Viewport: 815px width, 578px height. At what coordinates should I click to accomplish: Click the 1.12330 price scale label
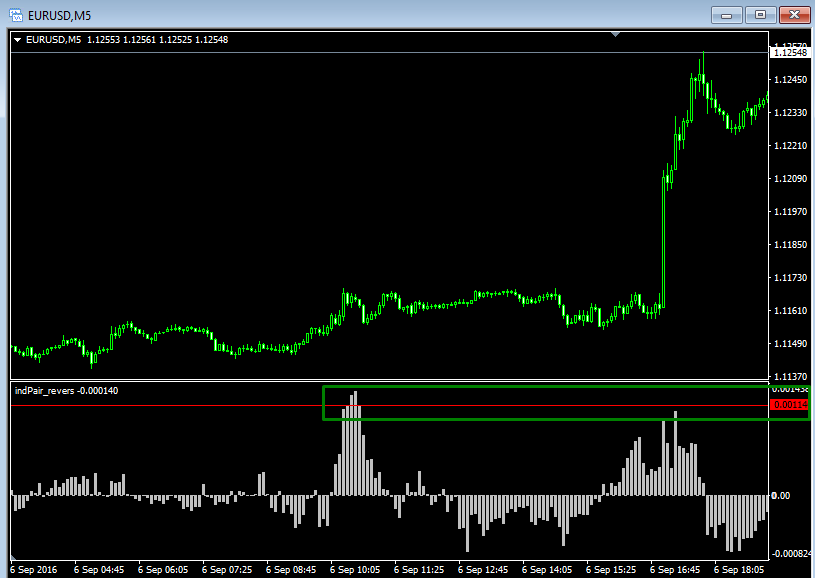tap(791, 112)
